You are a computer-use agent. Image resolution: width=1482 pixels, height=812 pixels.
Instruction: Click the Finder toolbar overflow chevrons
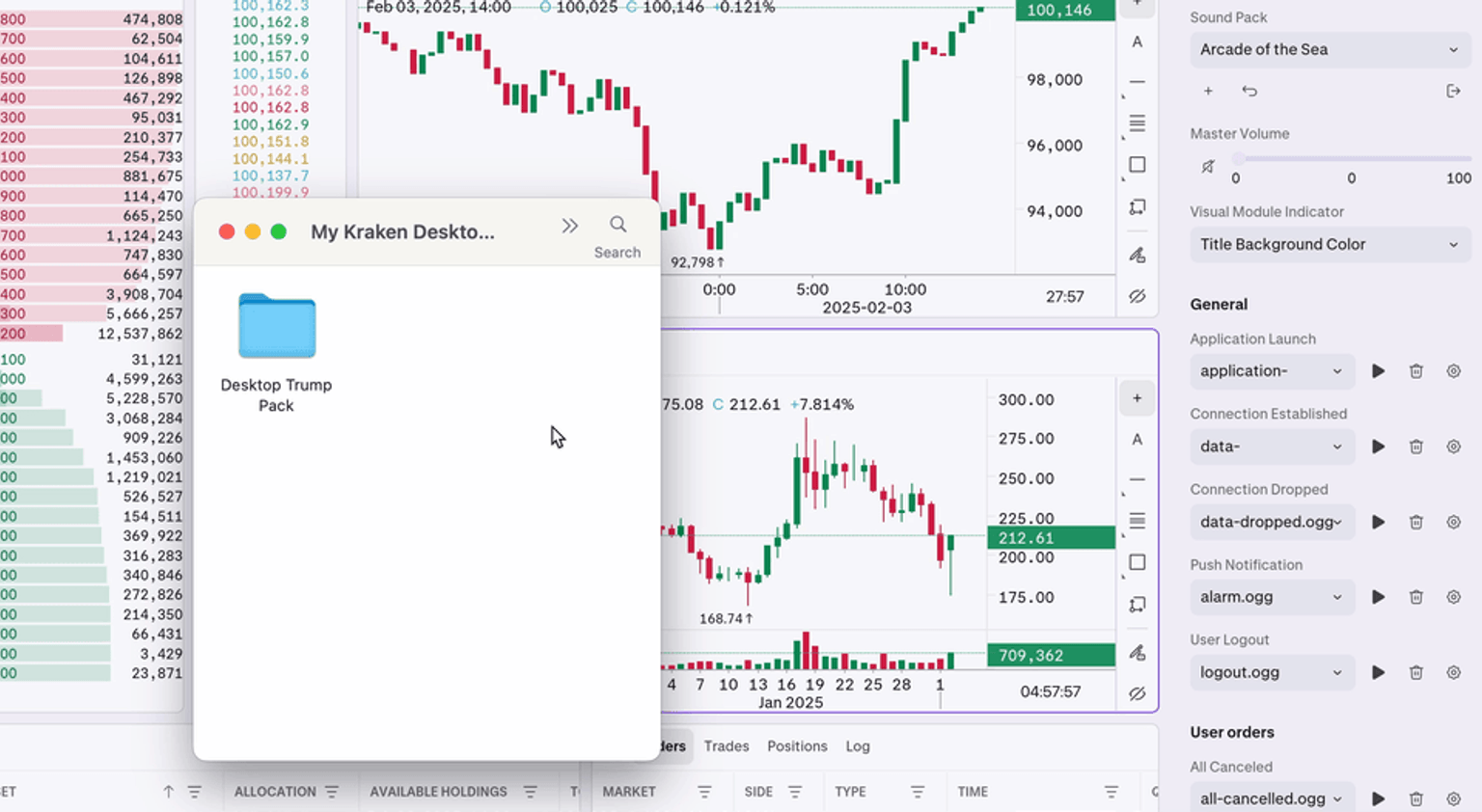[x=569, y=226]
